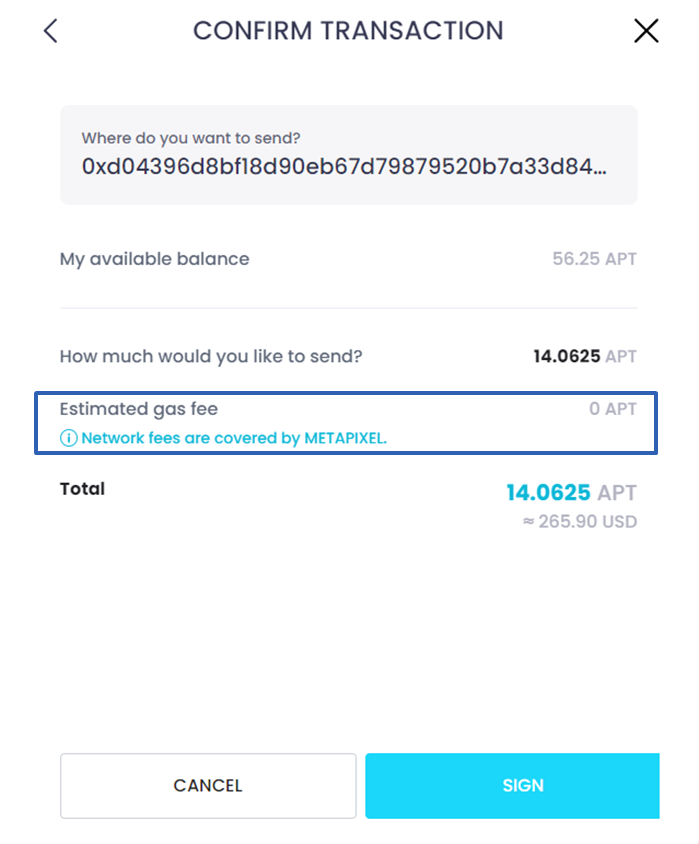Image resolution: width=699 pixels, height=844 pixels.
Task: Click 'Network fees are covered by METAPIXEL' message
Action: tap(234, 438)
